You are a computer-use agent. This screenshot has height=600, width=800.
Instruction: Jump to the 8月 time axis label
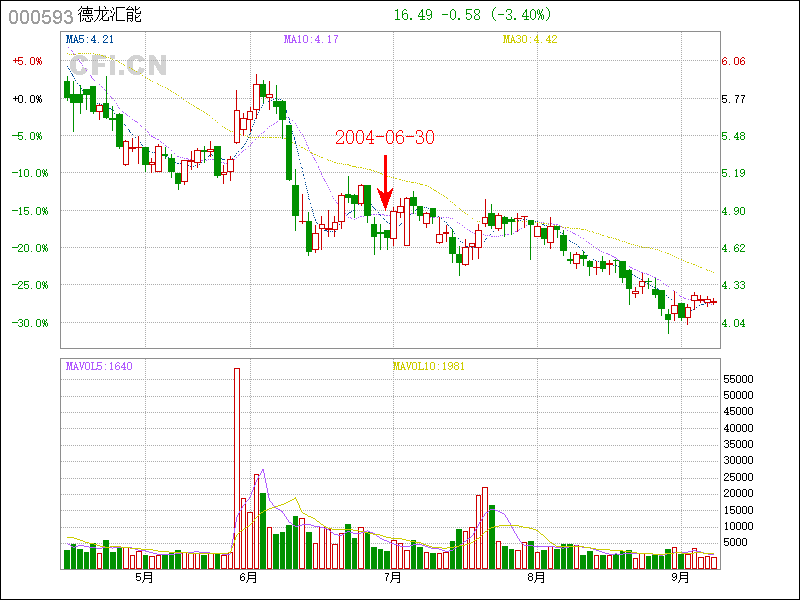pos(536,577)
